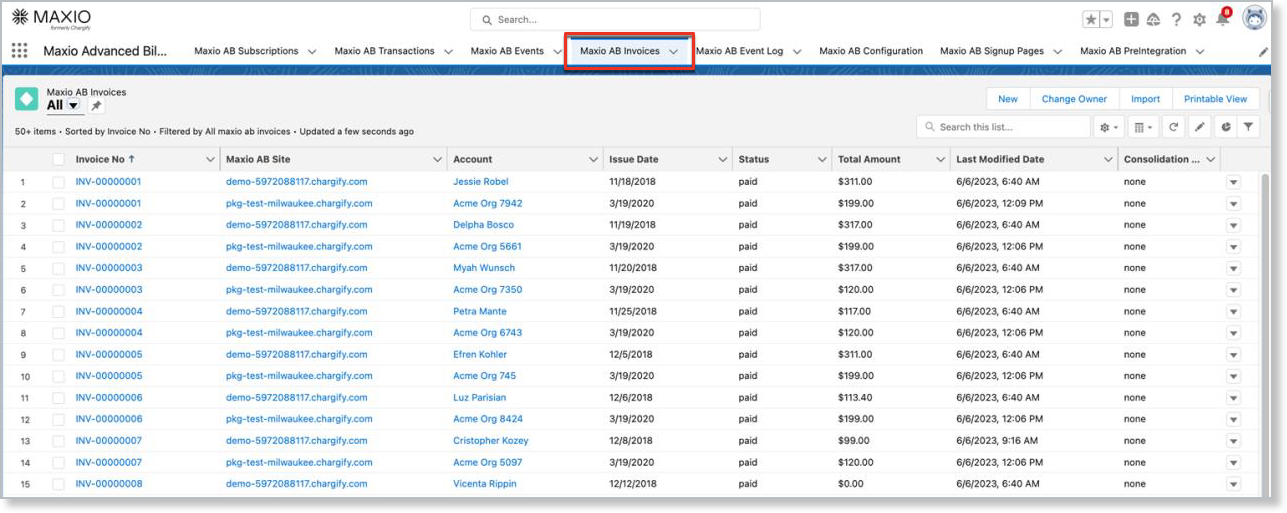Pin the All list view

pyautogui.click(x=96, y=105)
